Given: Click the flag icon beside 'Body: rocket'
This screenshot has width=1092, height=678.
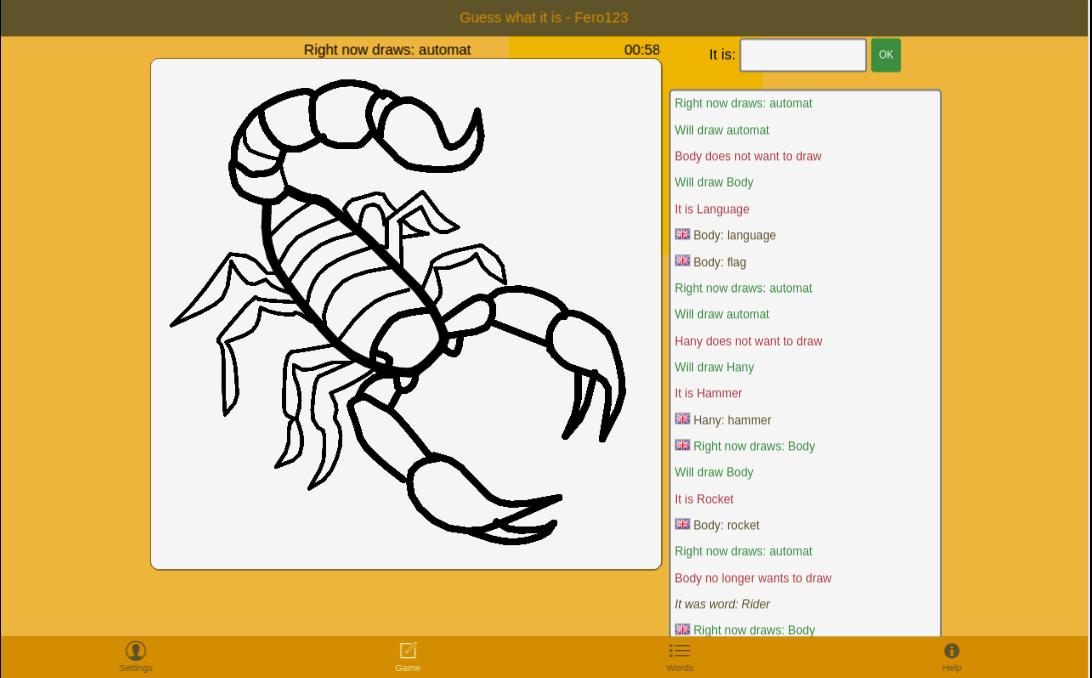Looking at the screenshot, I should tap(682, 524).
